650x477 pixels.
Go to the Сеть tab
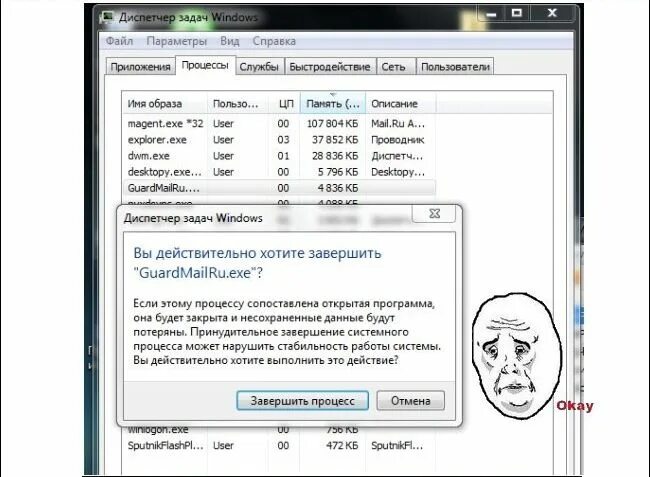pyautogui.click(x=393, y=67)
